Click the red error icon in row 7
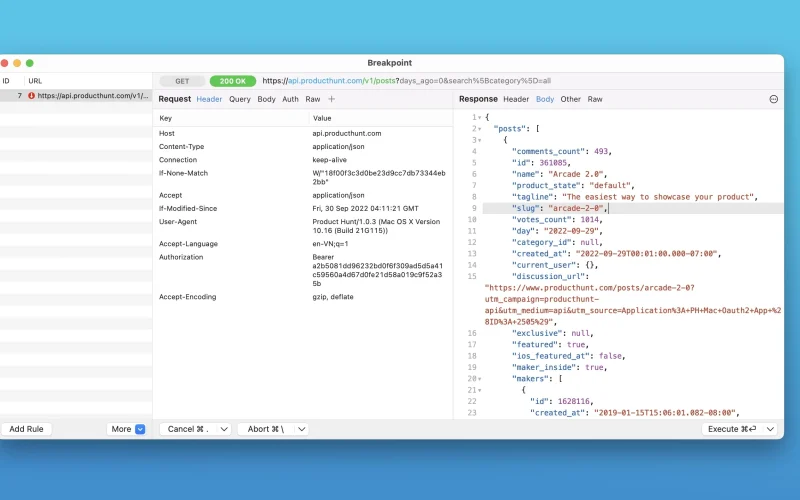This screenshot has width=800, height=500. [x=32, y=95]
